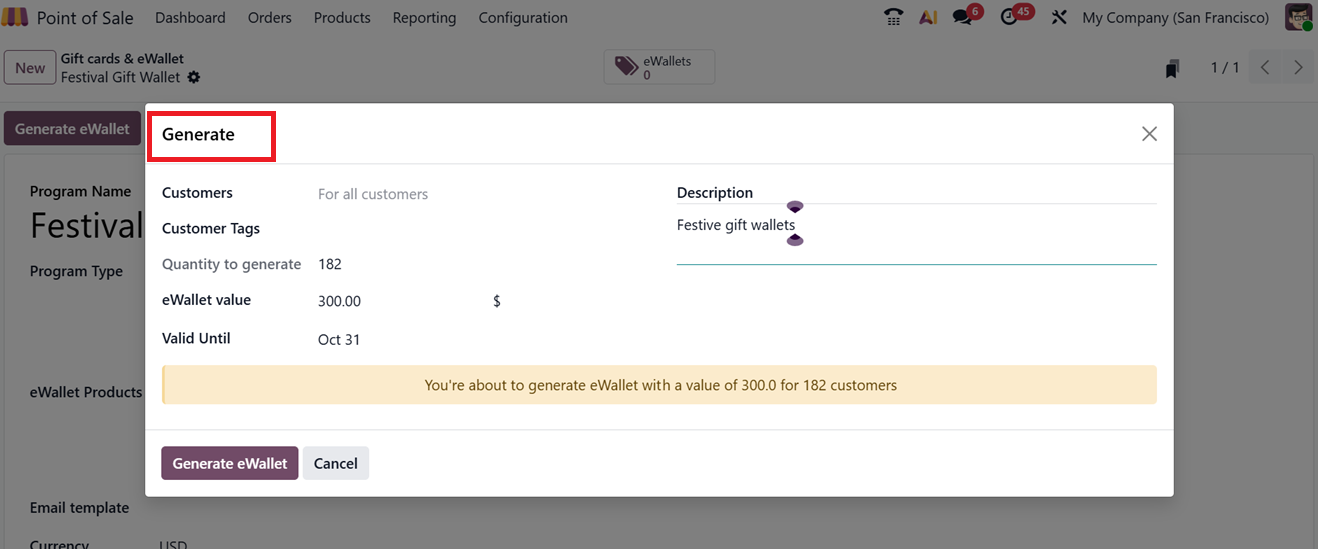The width and height of the screenshot is (1318, 549).
Task: Click the bookmark icon near the pager
Action: tap(1172, 68)
